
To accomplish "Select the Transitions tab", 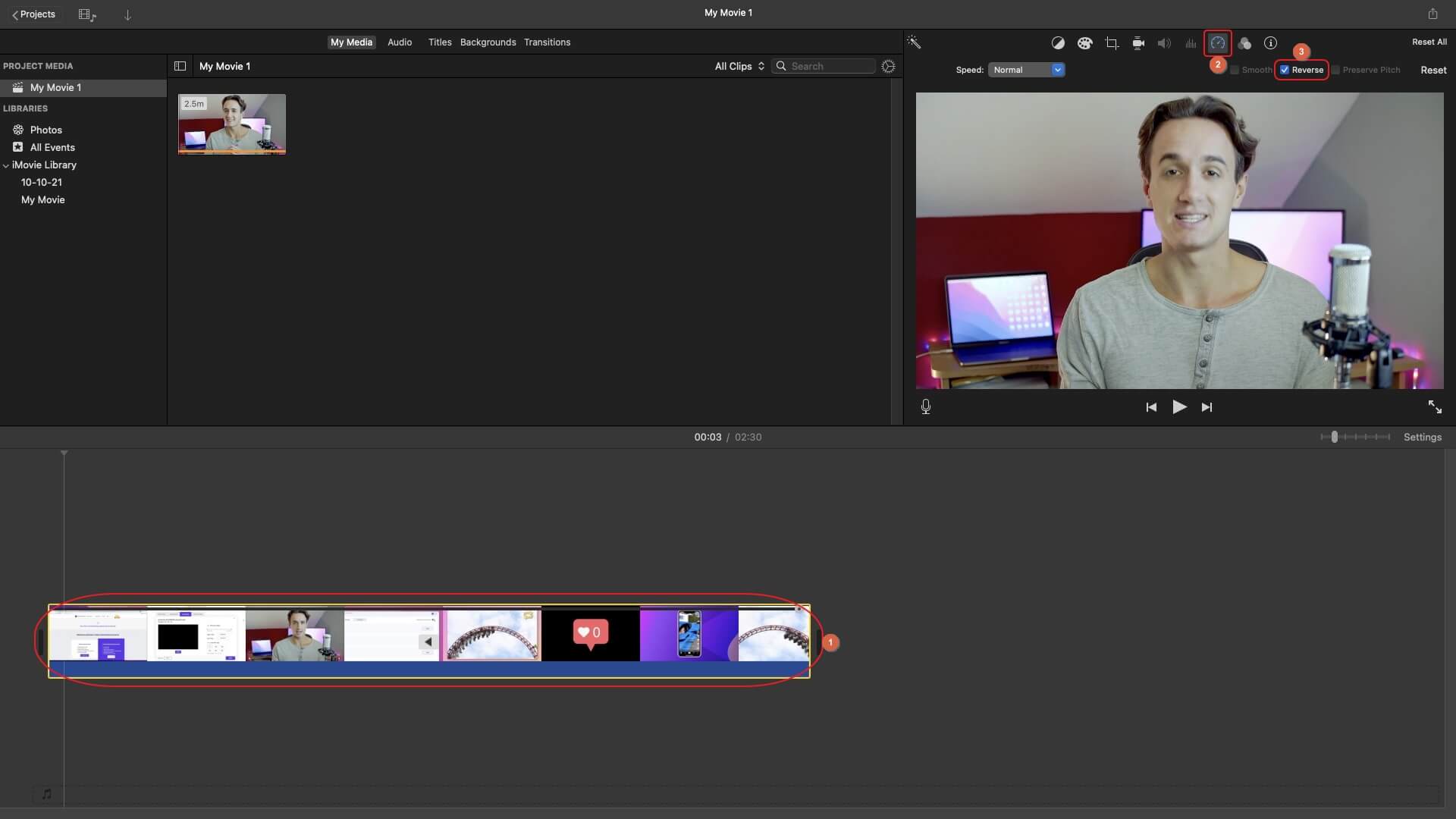I will [x=547, y=42].
